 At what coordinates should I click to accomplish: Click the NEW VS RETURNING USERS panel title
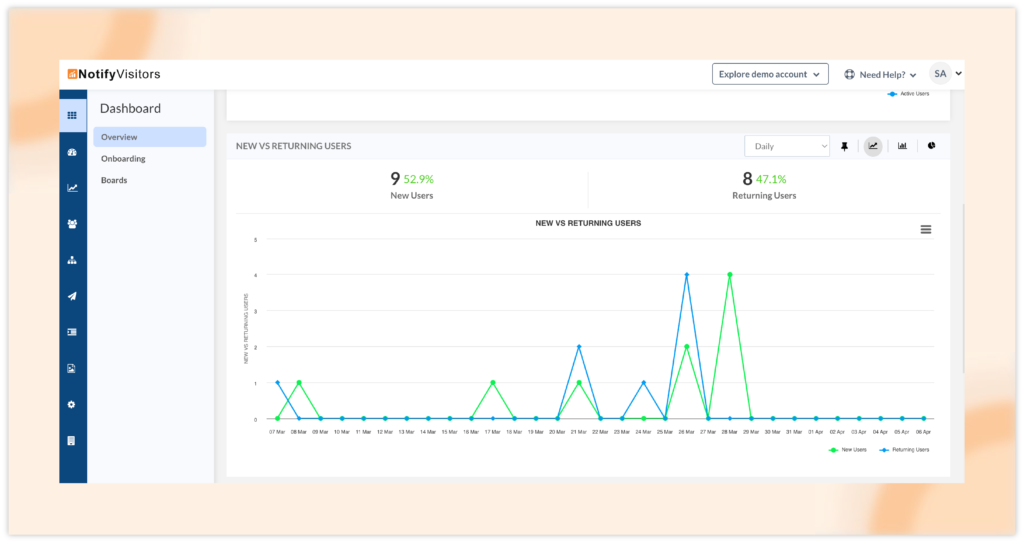(x=293, y=146)
